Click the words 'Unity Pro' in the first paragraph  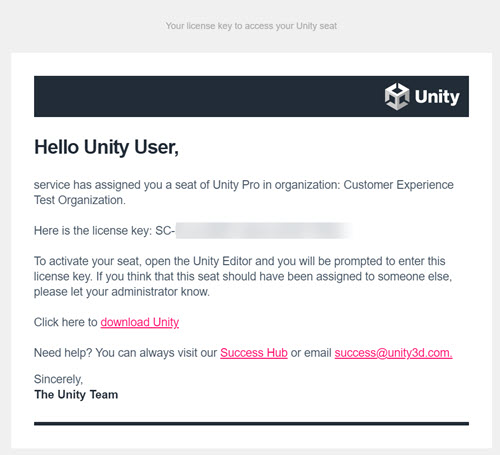236,185
